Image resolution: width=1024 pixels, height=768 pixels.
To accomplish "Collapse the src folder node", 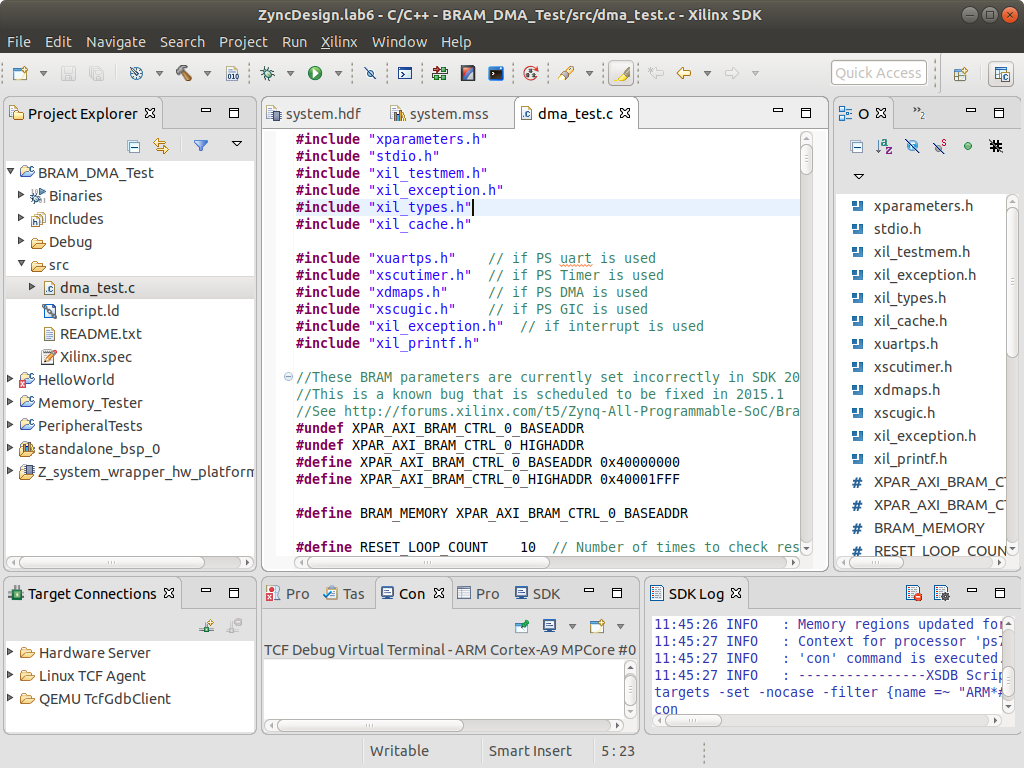I will (x=21, y=264).
